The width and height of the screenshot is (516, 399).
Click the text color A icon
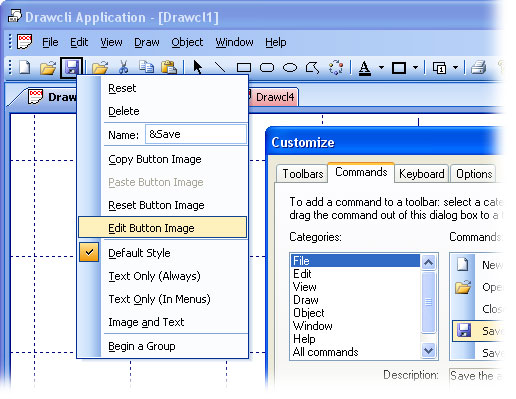pyautogui.click(x=365, y=68)
